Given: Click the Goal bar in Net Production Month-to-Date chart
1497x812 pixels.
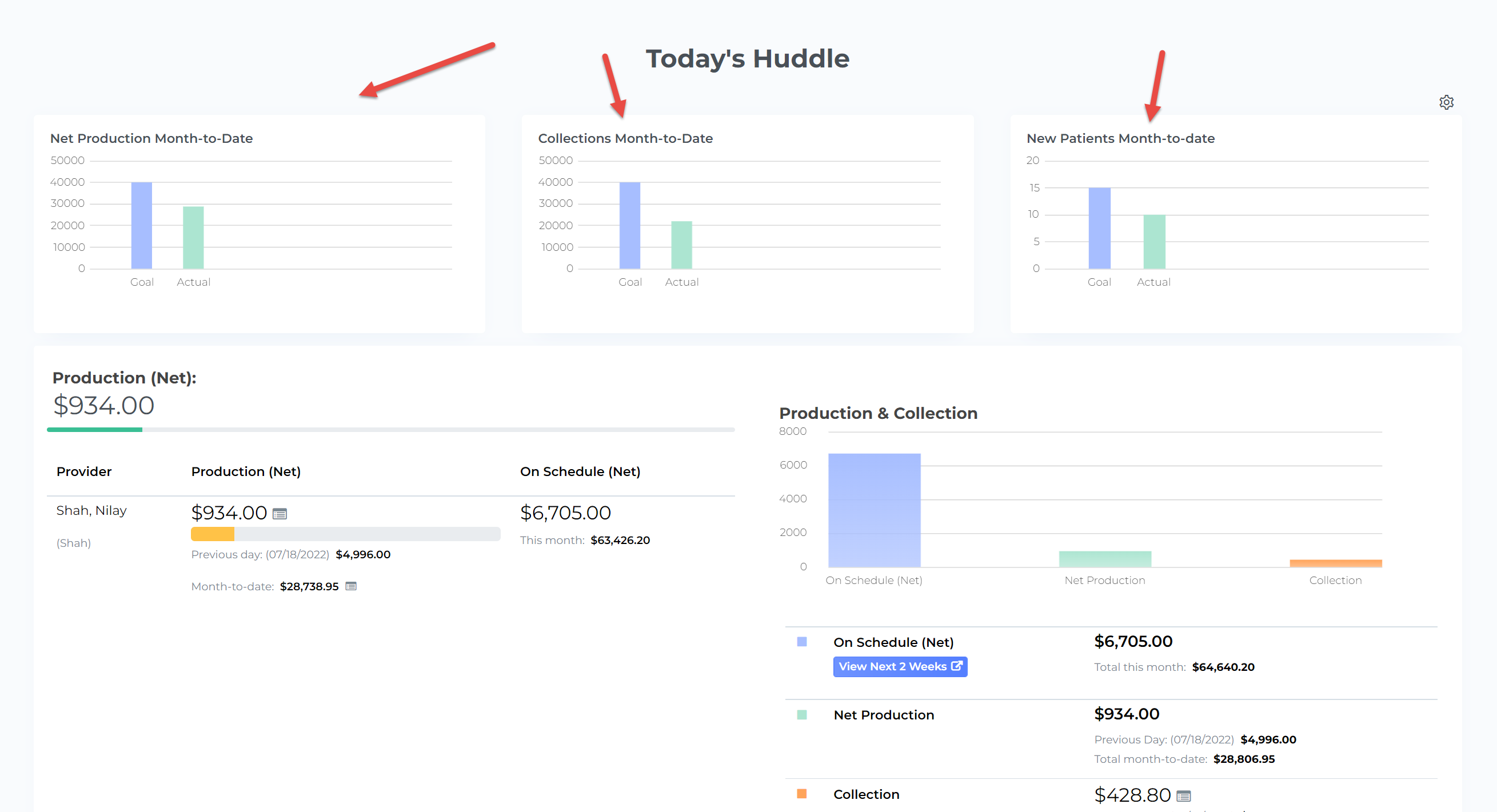Looking at the screenshot, I should click(141, 225).
